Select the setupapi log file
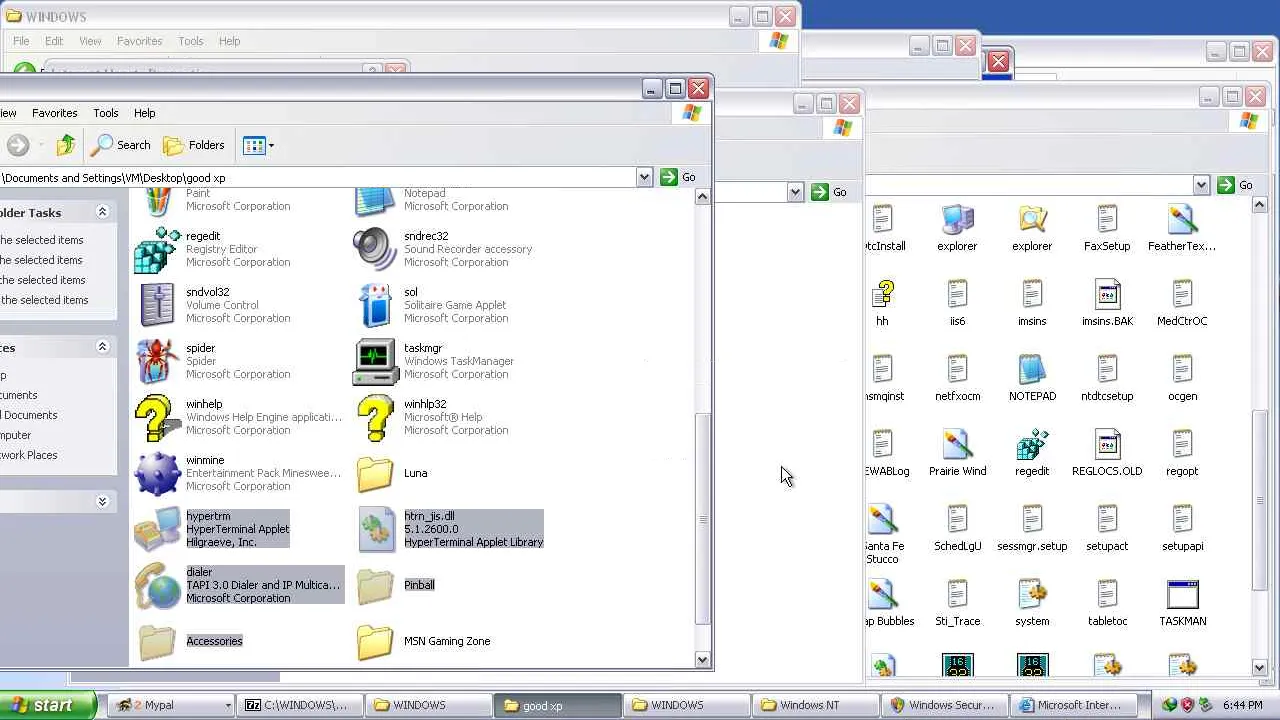Screen dimensions: 1280x720 pos(1182,528)
